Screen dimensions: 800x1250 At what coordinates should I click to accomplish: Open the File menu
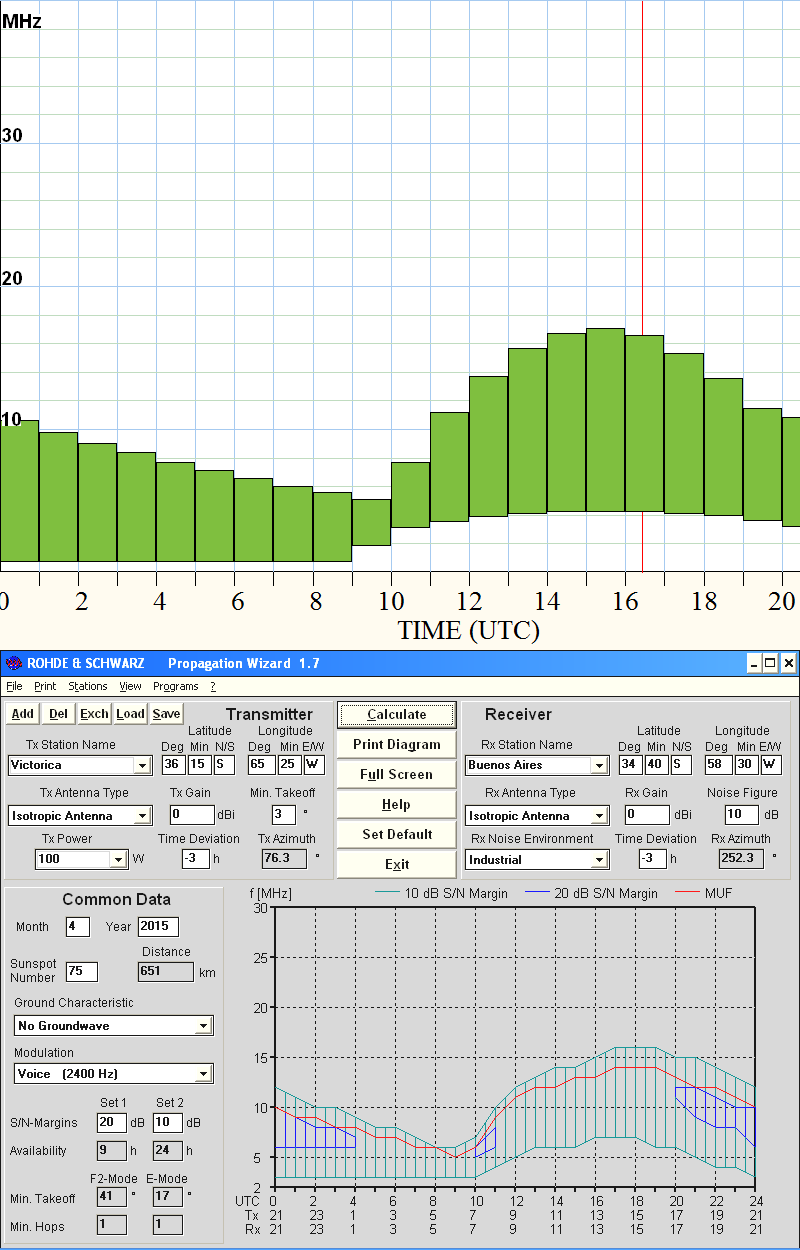[14, 687]
